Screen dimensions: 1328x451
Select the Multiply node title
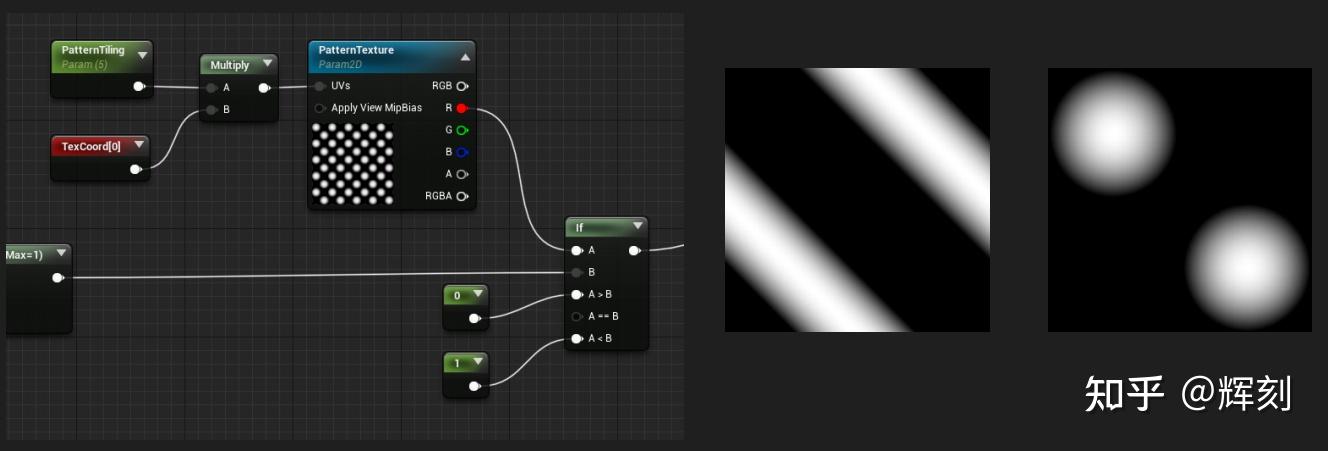point(230,65)
